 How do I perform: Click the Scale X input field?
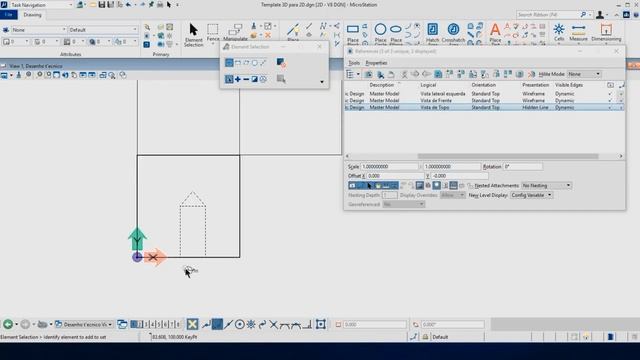pos(390,167)
